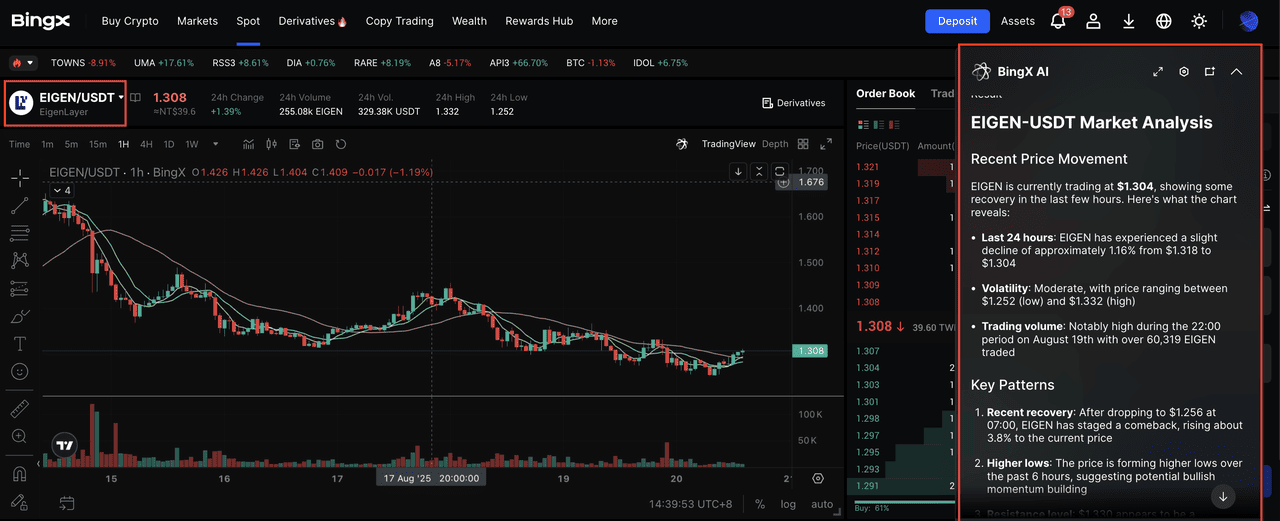
Task: Select the Fibonacci retracement tool
Action: tap(19, 233)
